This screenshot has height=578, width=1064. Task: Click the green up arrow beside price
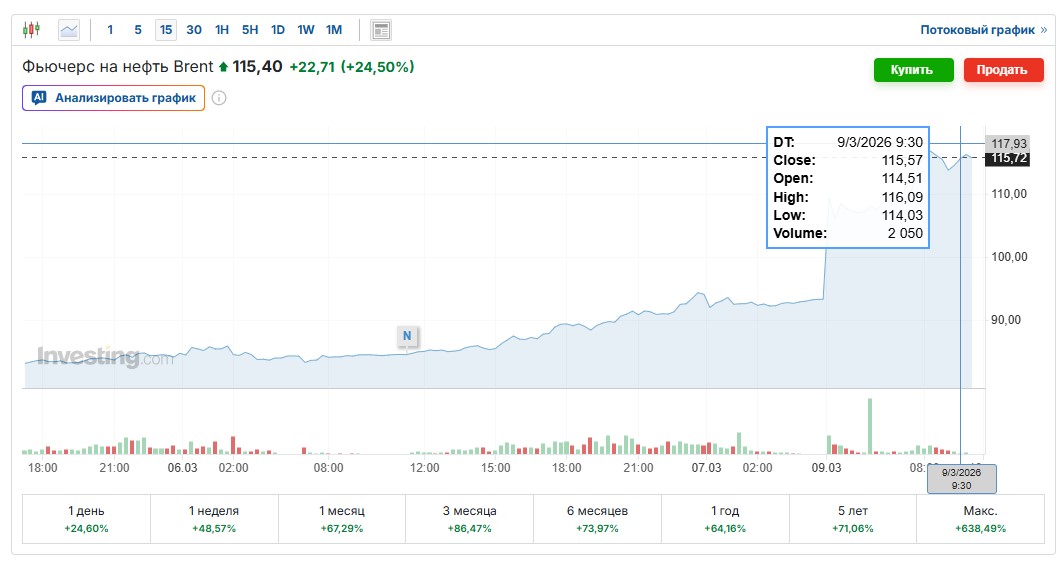click(223, 67)
